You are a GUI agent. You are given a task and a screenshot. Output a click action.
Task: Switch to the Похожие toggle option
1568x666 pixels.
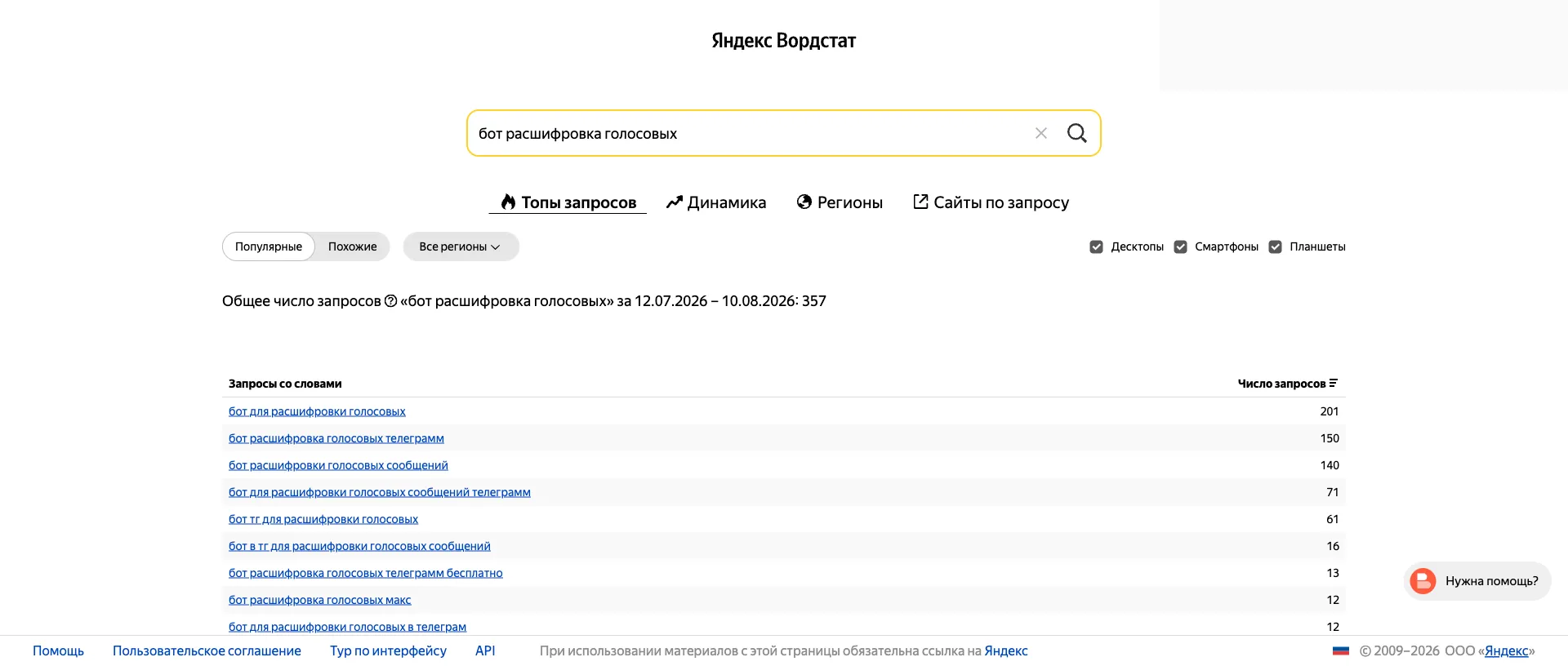tap(353, 246)
